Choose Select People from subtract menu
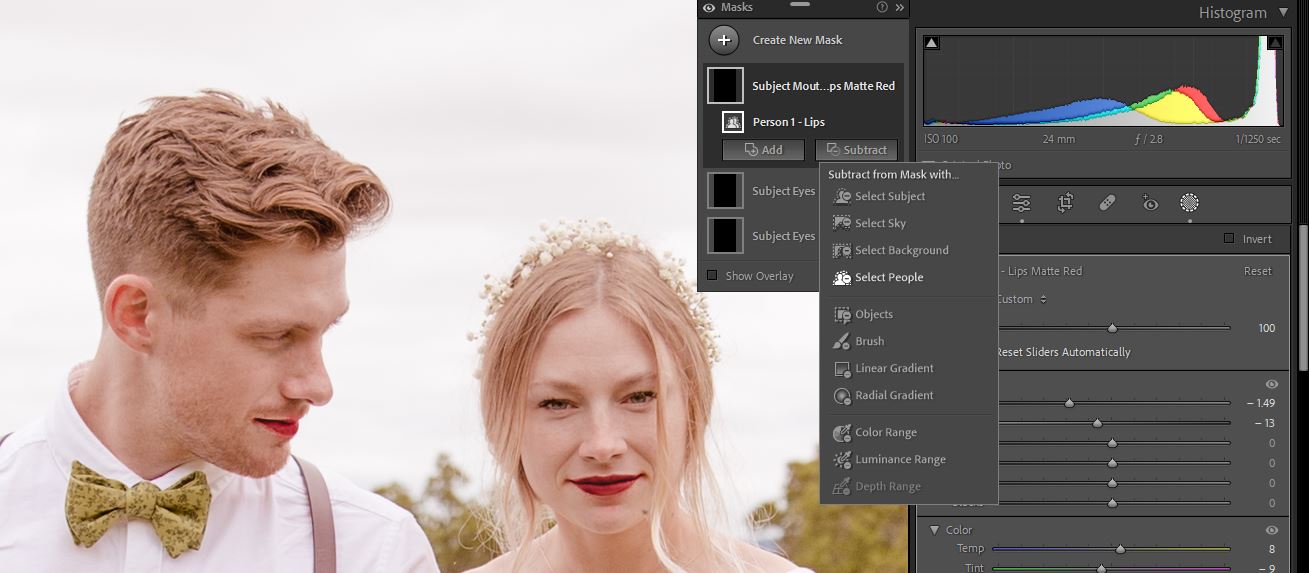Screen dimensions: 1309x573 click(x=888, y=277)
